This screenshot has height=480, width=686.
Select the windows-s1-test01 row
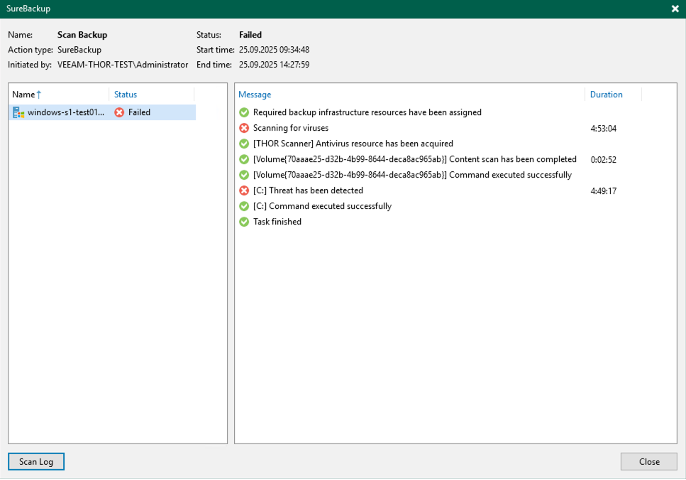(66, 113)
